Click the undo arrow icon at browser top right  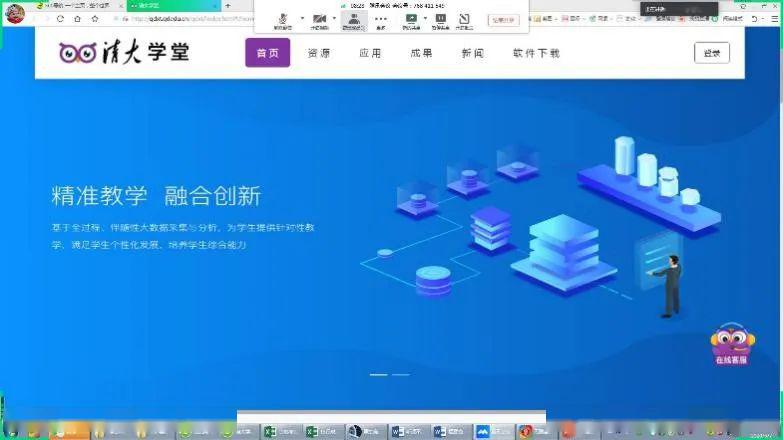(x=755, y=18)
